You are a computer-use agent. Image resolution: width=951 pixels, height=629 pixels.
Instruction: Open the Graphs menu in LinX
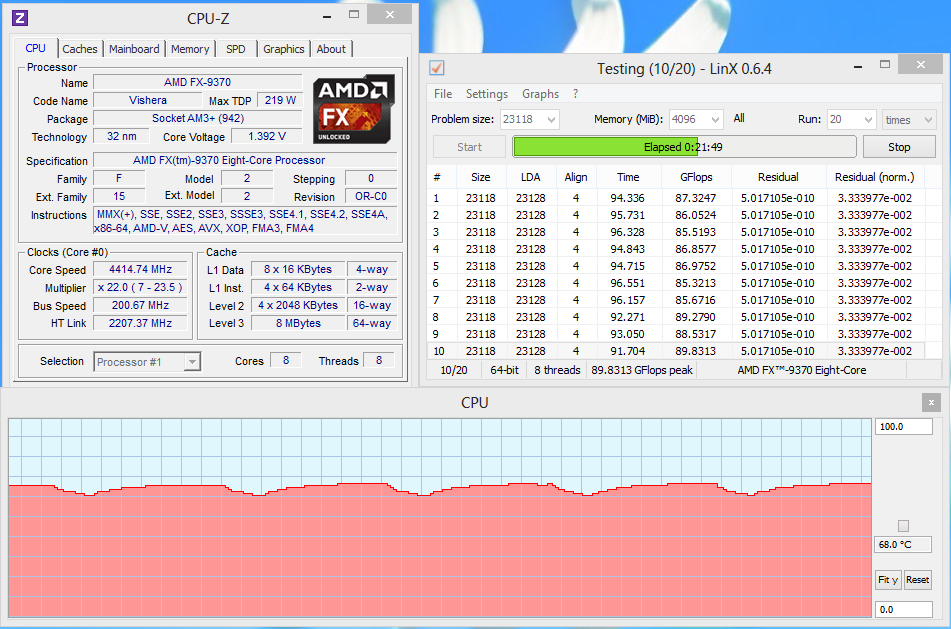(x=540, y=94)
